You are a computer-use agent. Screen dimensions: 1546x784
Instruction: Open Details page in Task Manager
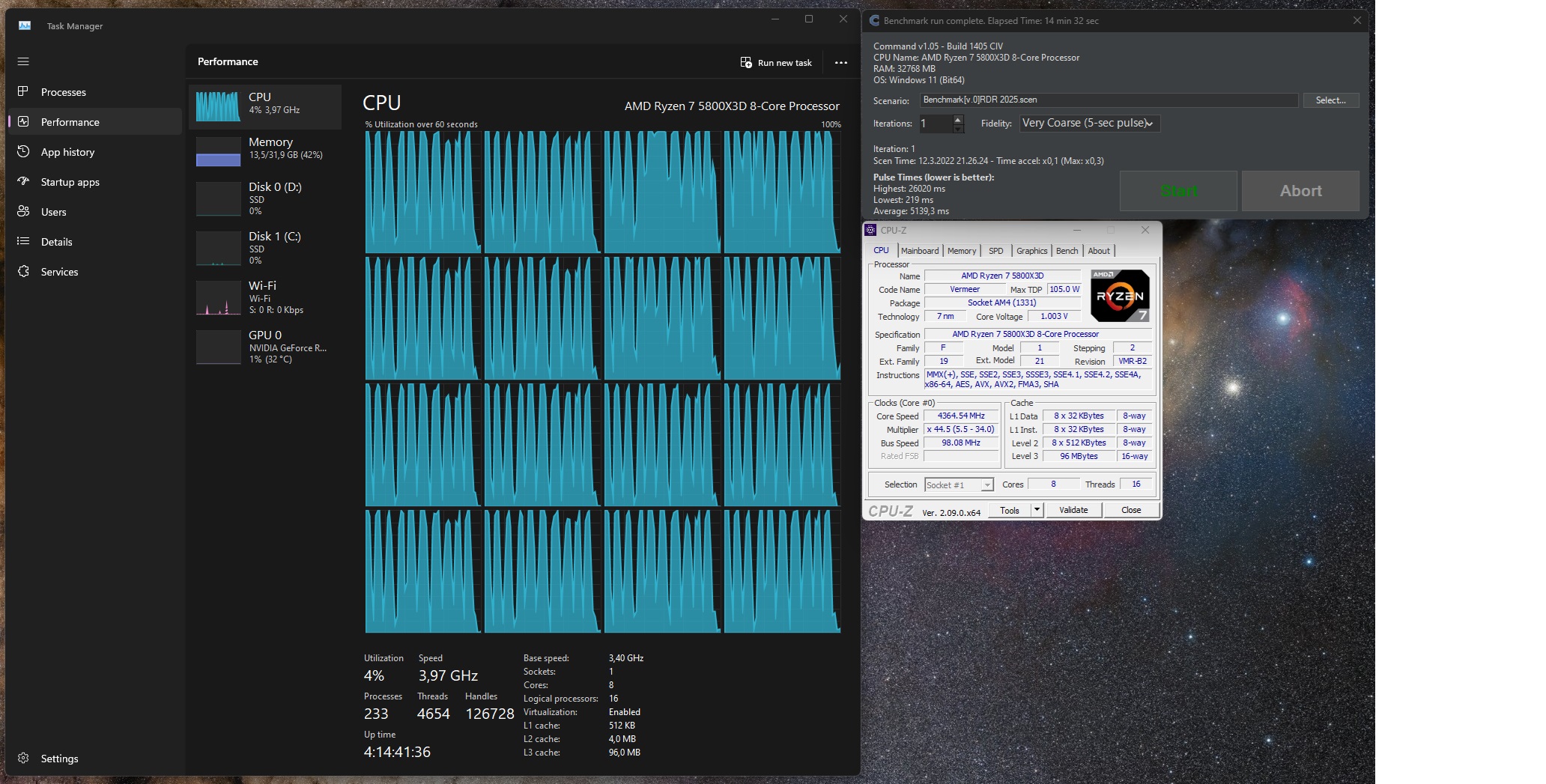pyautogui.click(x=94, y=242)
